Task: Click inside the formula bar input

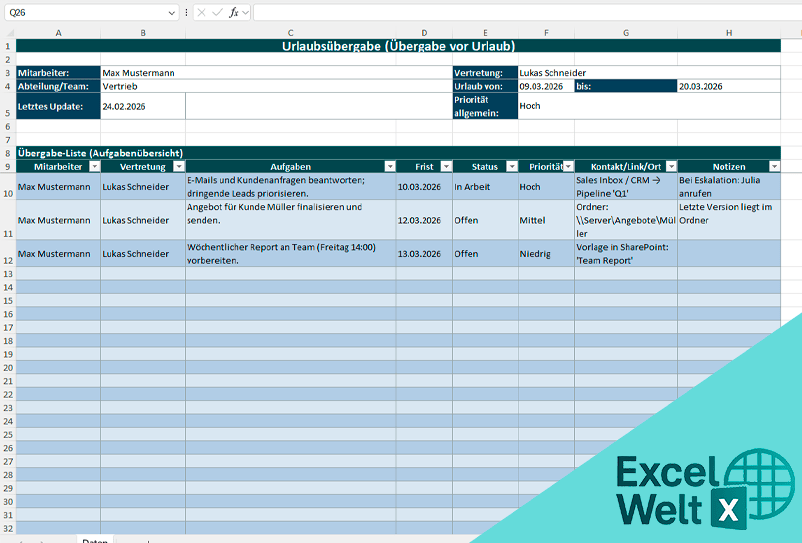Action: (520, 12)
